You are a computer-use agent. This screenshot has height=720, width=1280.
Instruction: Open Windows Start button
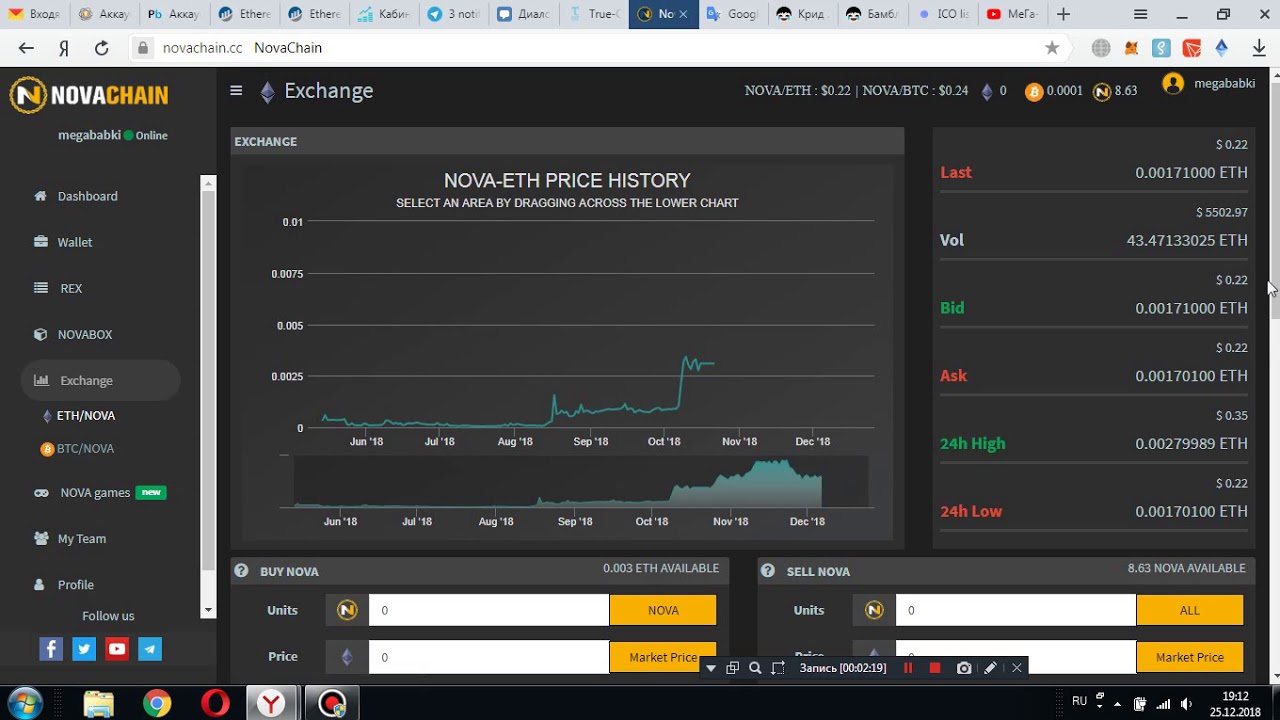[x=25, y=704]
